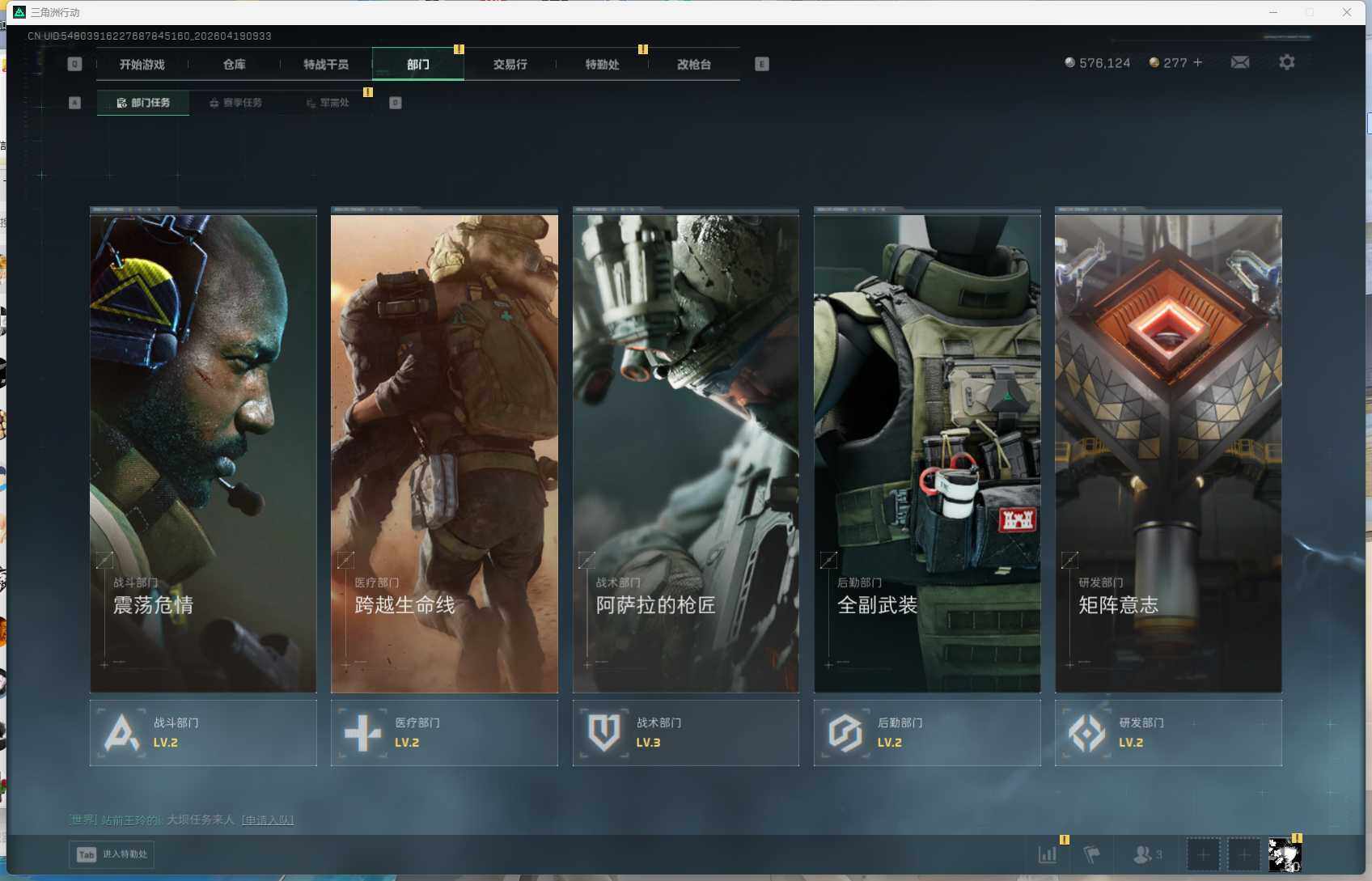Click the 研发部门 LV.2 level panel
The width and height of the screenshot is (1372, 881).
(x=1168, y=733)
